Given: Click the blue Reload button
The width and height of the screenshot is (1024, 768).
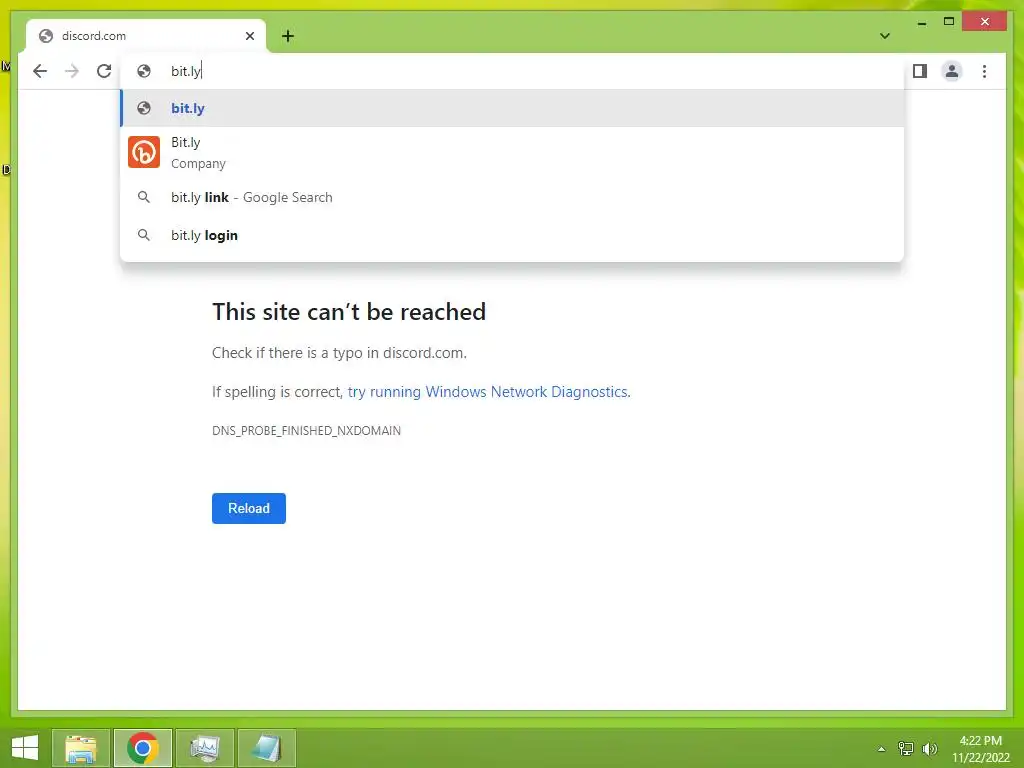Looking at the screenshot, I should pyautogui.click(x=249, y=508).
